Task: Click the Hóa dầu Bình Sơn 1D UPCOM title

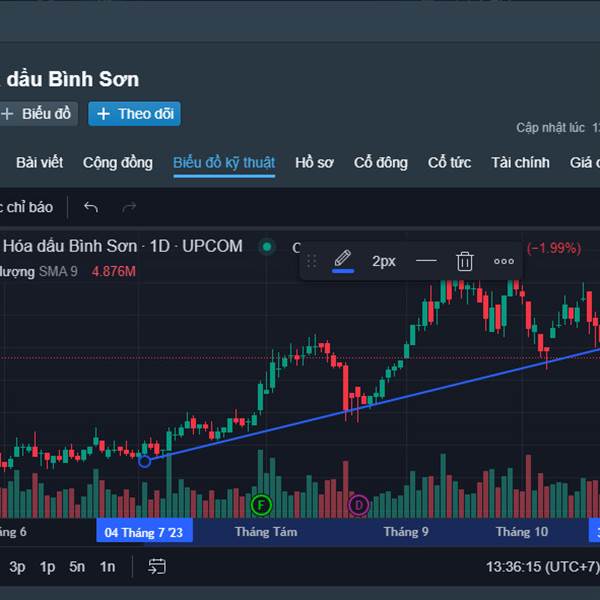Action: (x=122, y=246)
